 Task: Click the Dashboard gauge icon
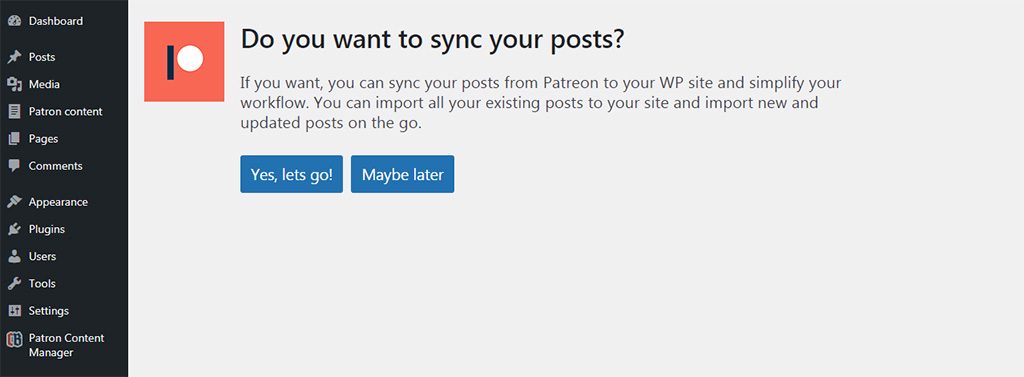click(x=14, y=21)
